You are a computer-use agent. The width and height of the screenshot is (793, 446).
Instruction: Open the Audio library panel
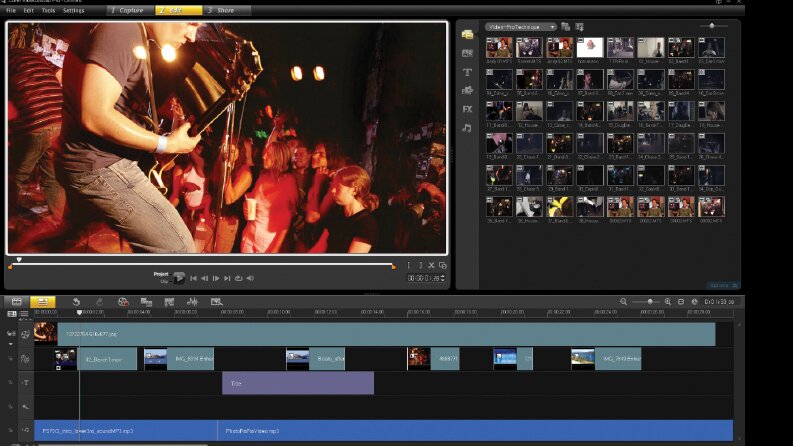[467, 128]
